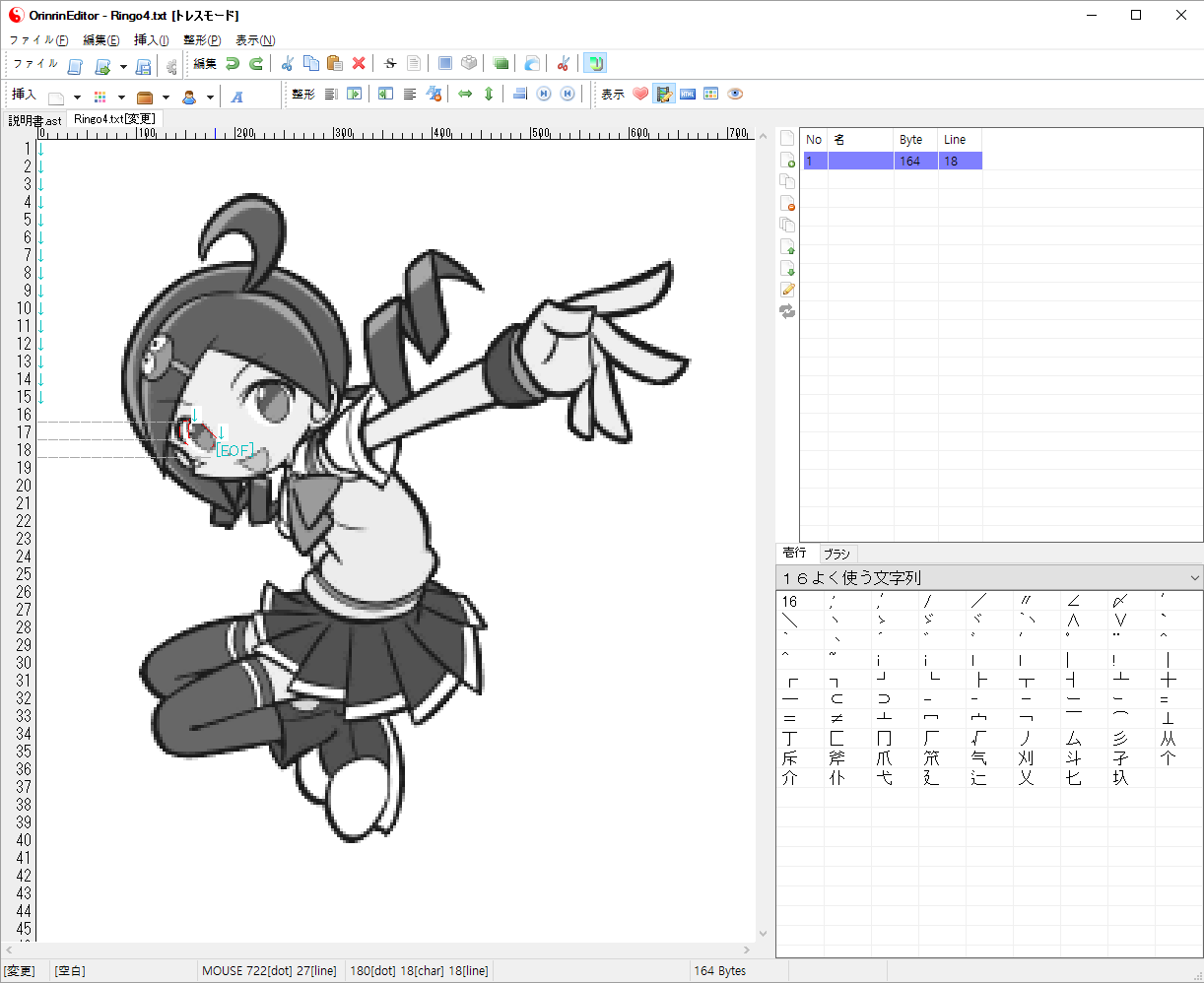Open the 整形(P) menu
The image size is (1204, 983).
202,40
